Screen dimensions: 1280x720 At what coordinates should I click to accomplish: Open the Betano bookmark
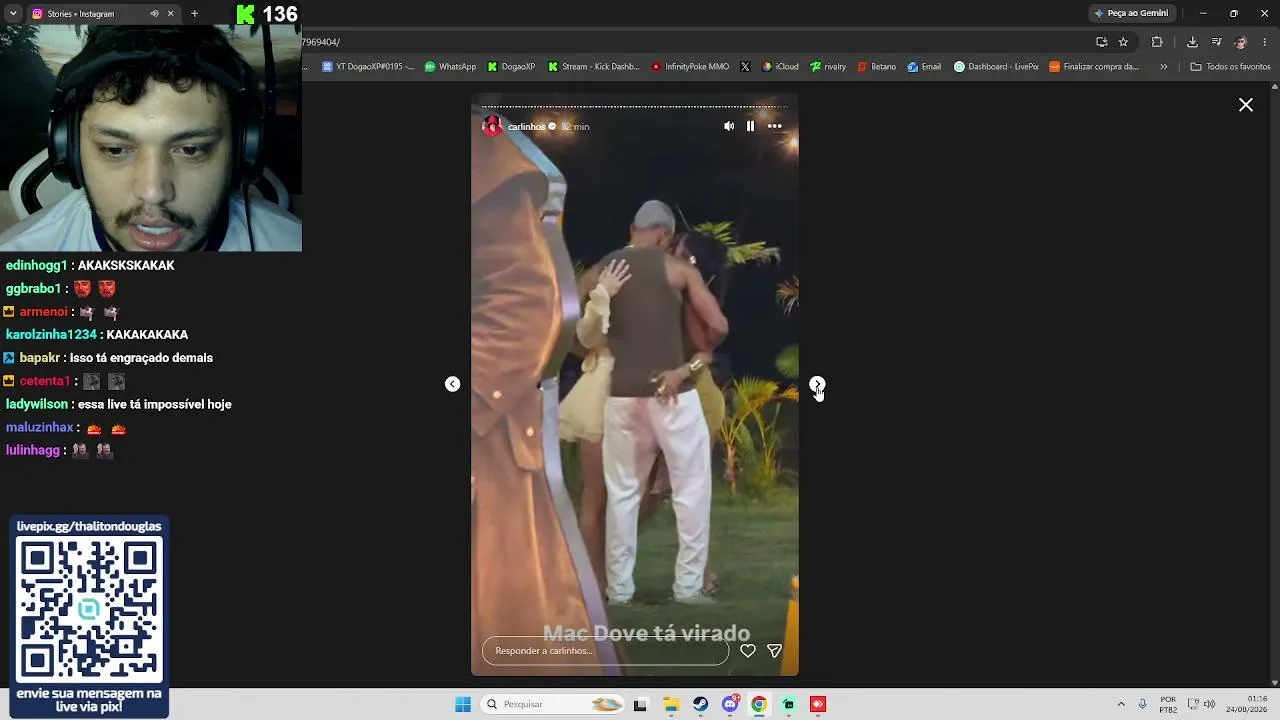(x=877, y=67)
